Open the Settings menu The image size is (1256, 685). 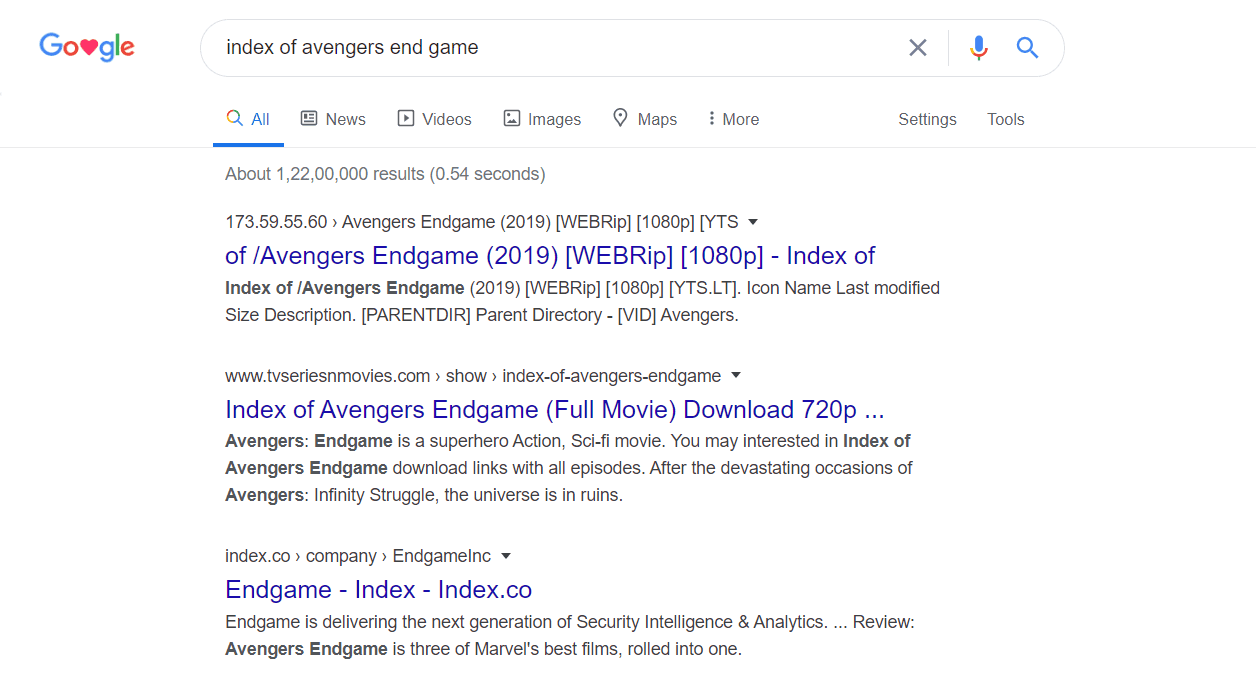point(927,119)
